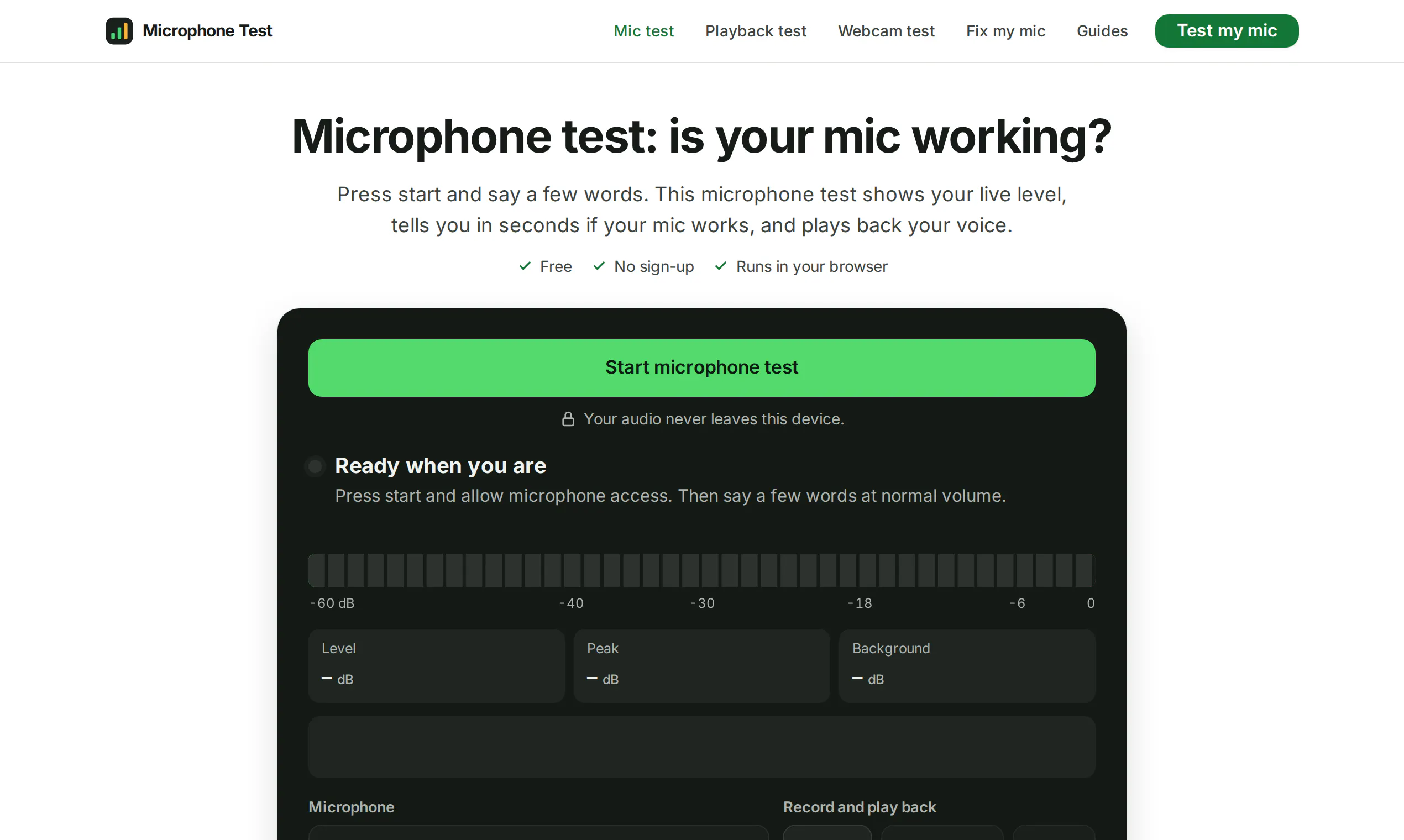Click the "Record and play back" label

click(x=860, y=807)
